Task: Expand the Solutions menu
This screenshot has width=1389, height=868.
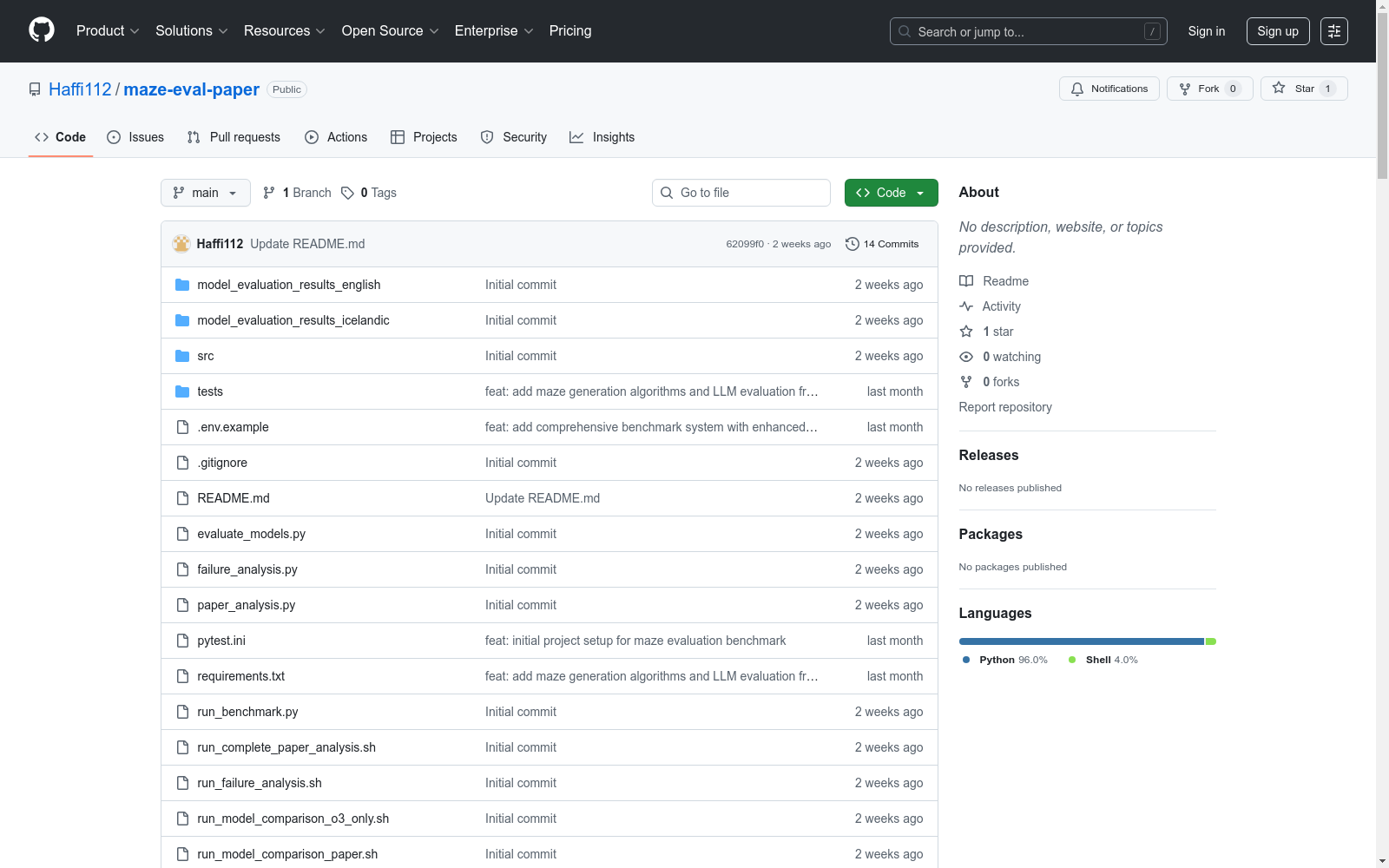Action: coord(191,31)
